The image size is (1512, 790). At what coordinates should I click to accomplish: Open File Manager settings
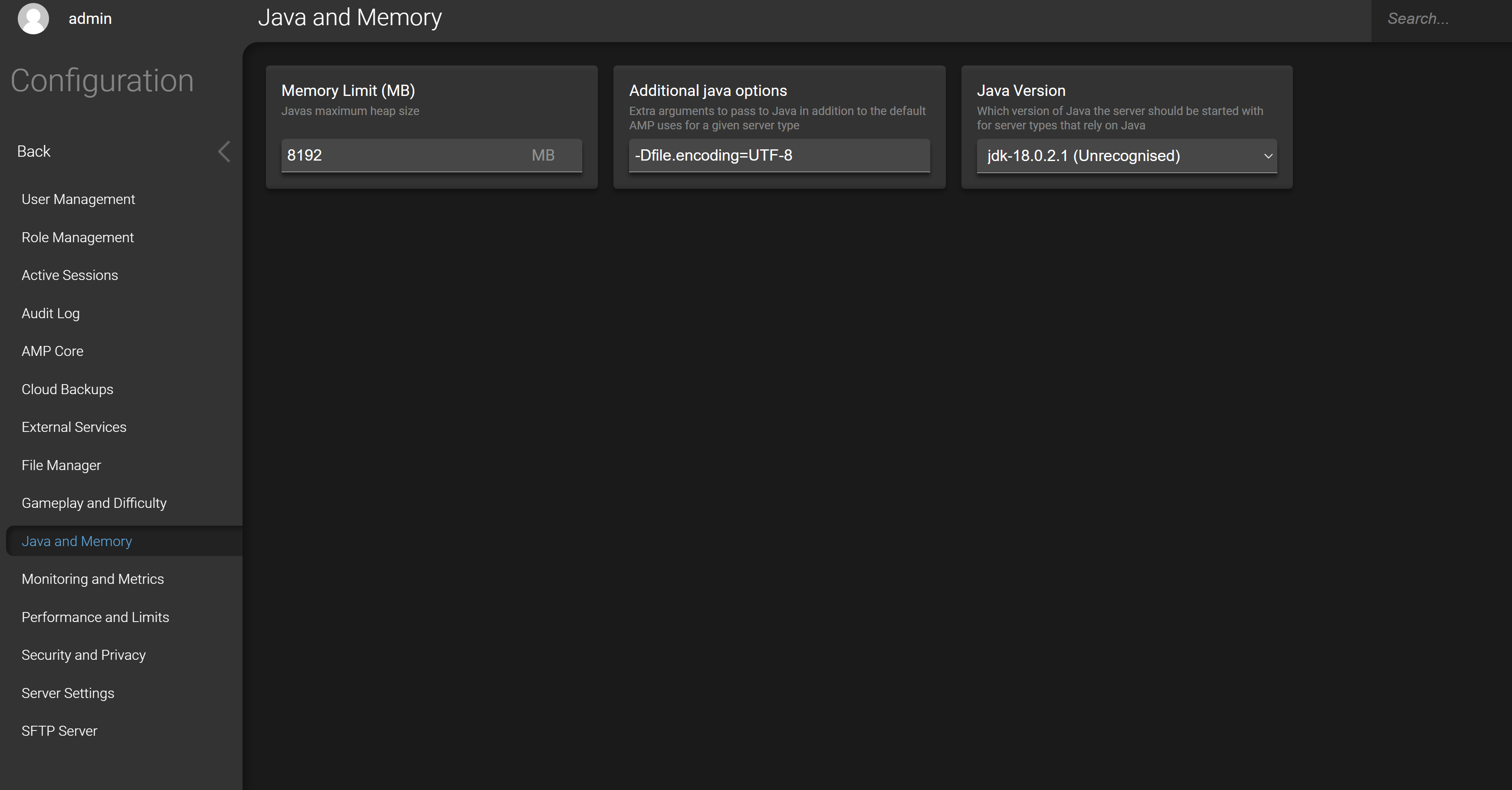pyautogui.click(x=61, y=465)
